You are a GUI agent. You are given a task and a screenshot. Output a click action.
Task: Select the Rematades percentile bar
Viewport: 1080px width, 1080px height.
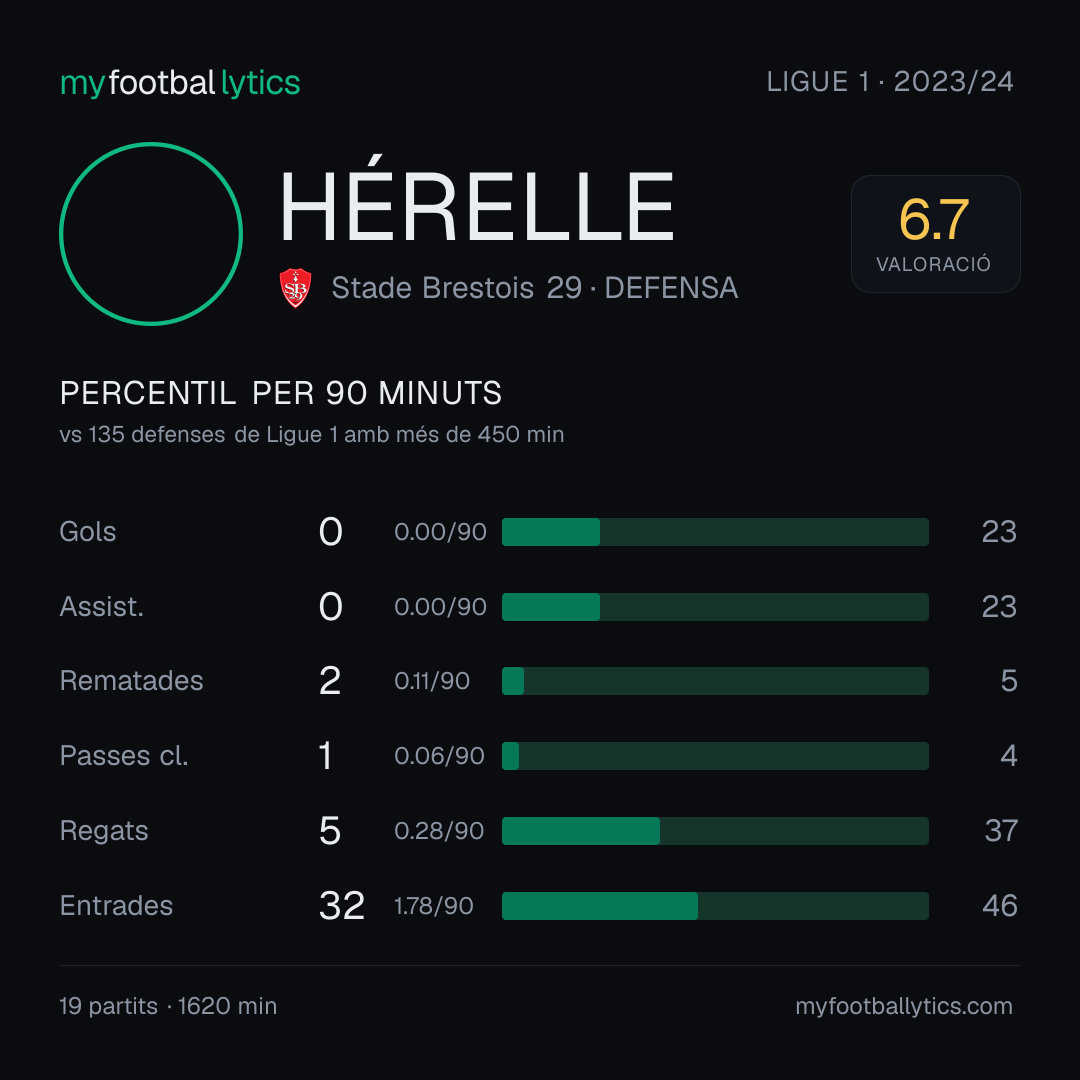pyautogui.click(x=715, y=681)
